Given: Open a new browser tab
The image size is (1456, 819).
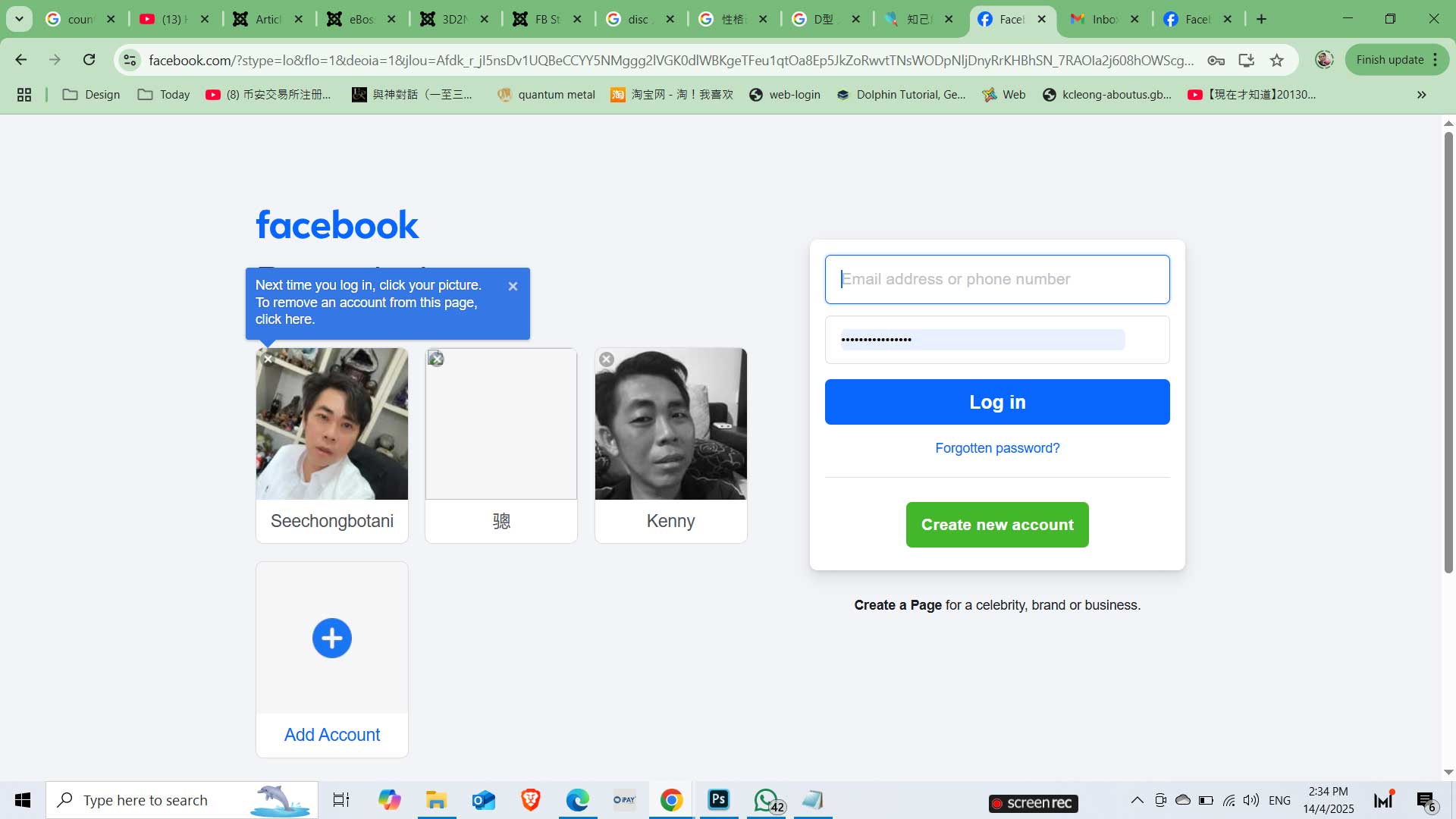Looking at the screenshot, I should [1261, 19].
